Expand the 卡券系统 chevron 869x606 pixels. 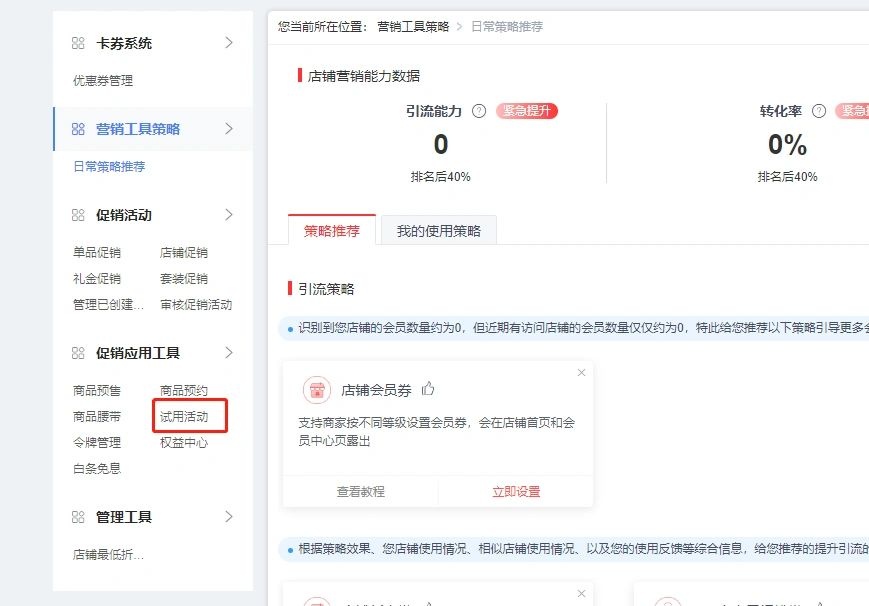229,43
